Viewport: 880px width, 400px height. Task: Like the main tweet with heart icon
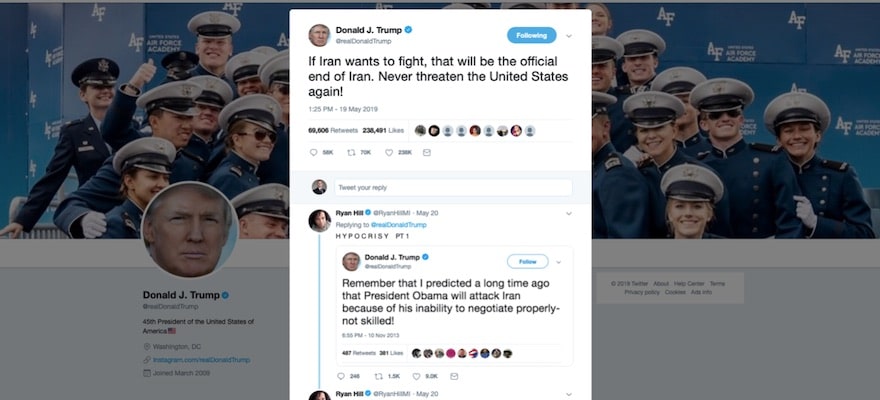389,152
